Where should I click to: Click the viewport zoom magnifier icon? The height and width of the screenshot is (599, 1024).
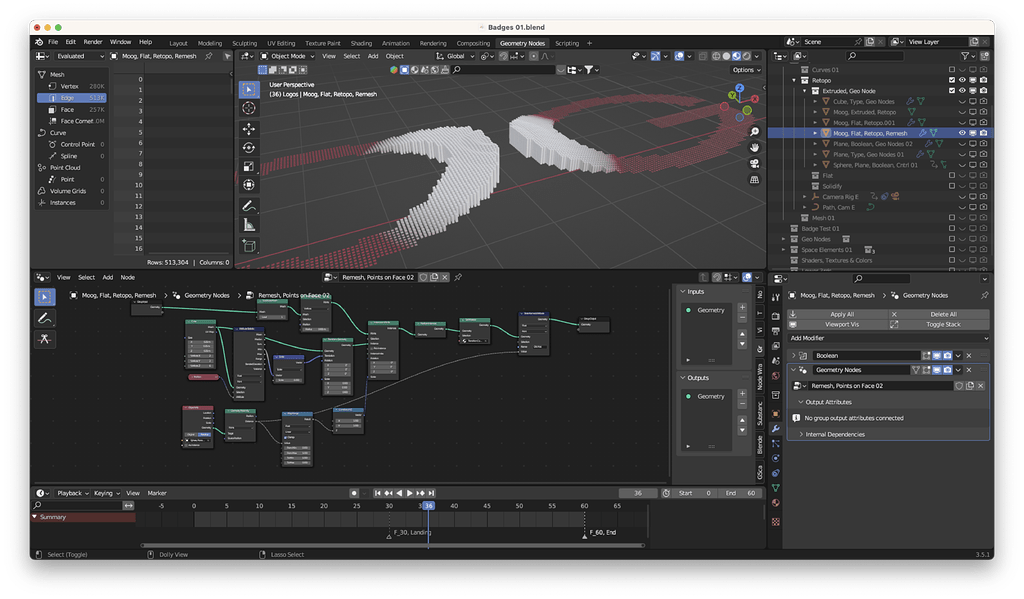click(x=754, y=131)
